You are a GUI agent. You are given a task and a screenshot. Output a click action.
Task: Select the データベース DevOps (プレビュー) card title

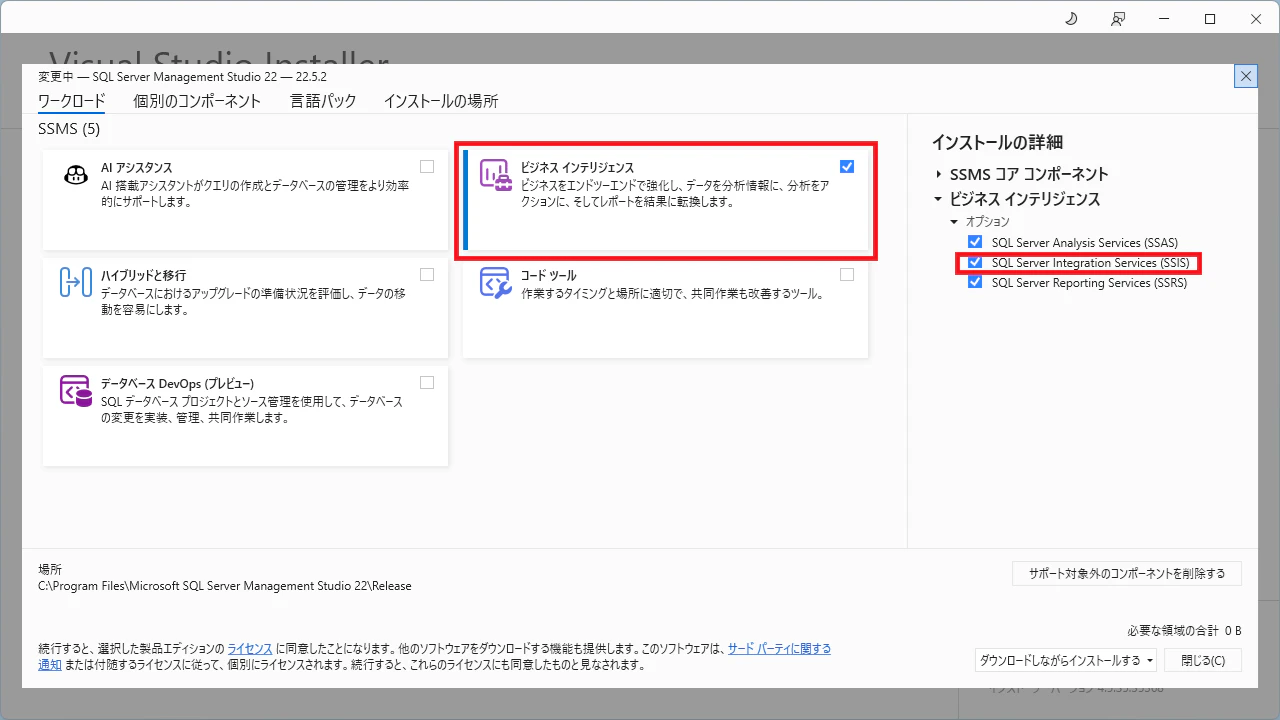[x=178, y=383]
